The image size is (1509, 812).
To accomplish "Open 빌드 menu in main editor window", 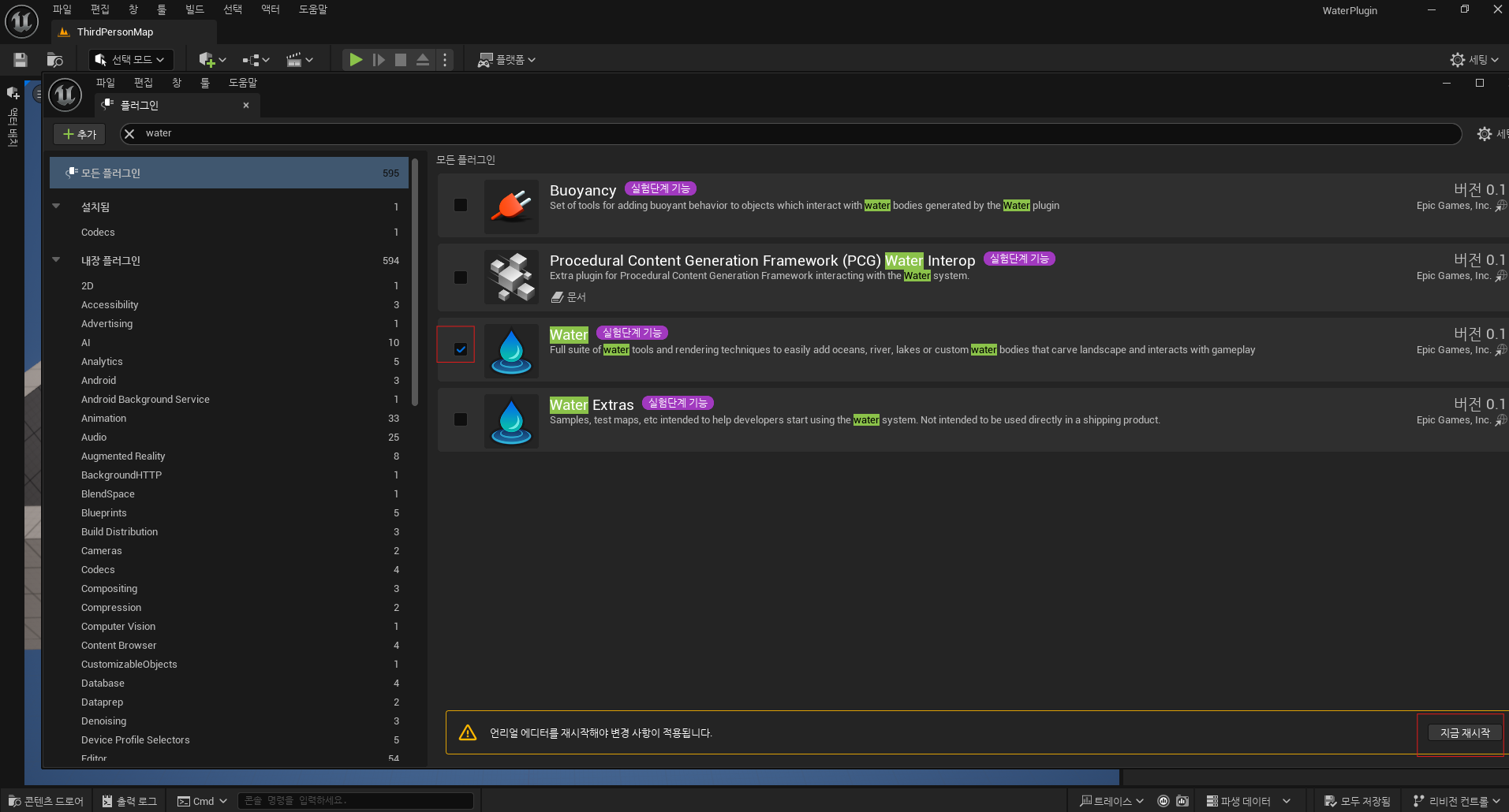I will coord(194,9).
